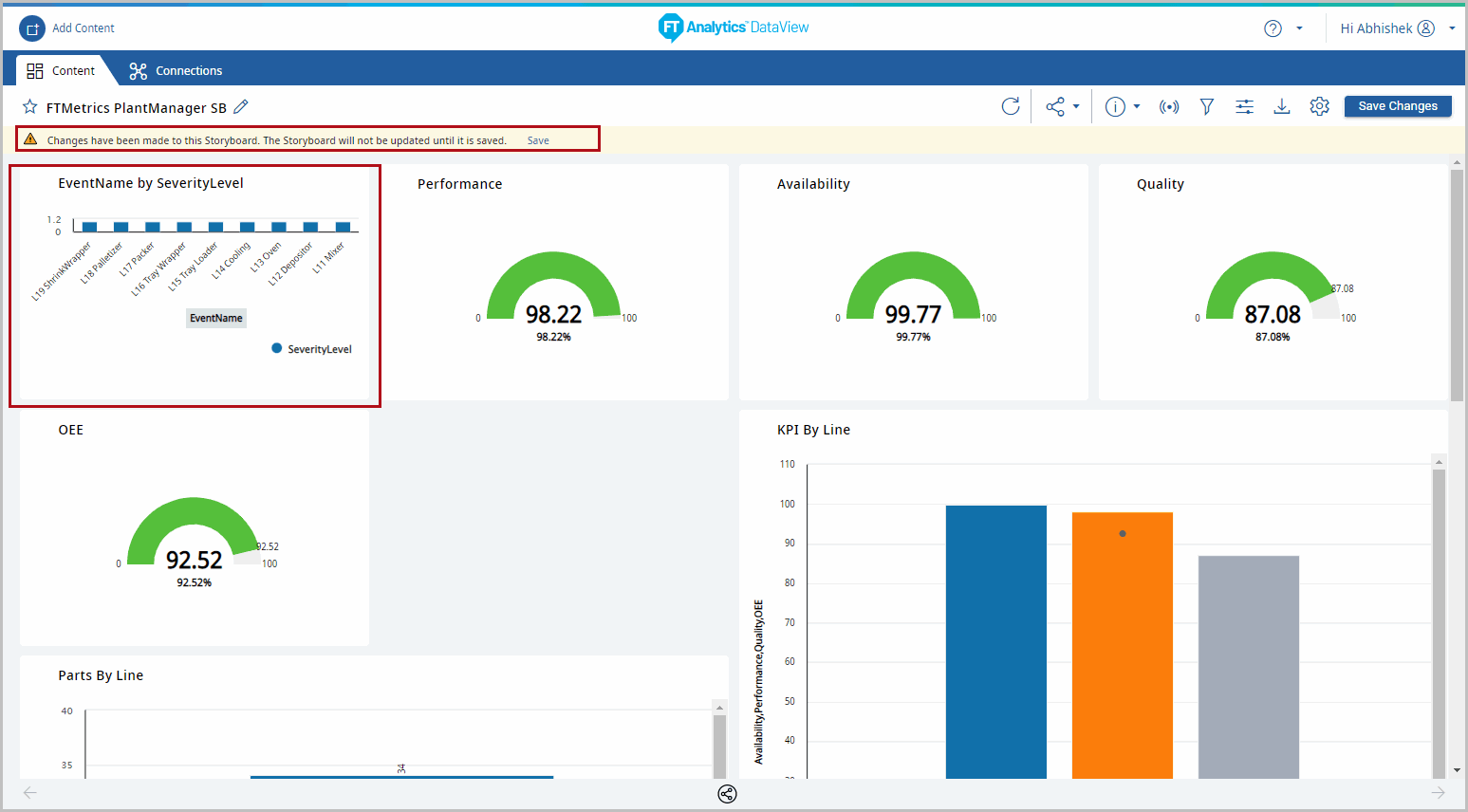Click the OEE gauge 92.52 value
The height and width of the screenshot is (812, 1468).
click(194, 560)
